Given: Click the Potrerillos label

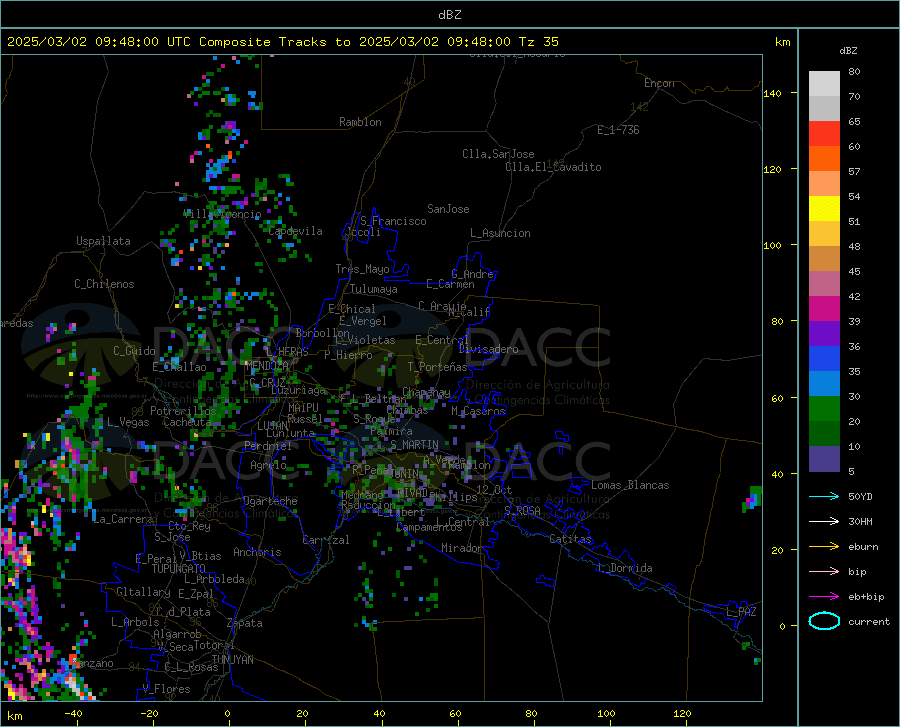Looking at the screenshot, I should [x=183, y=411].
